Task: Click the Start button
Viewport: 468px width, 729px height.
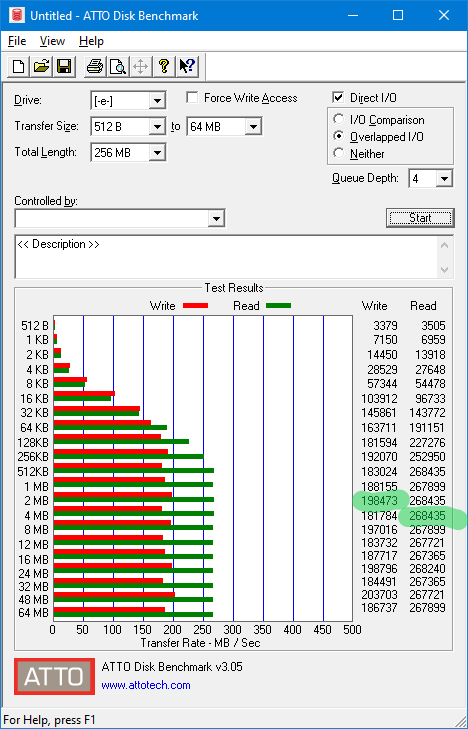Action: (420, 218)
